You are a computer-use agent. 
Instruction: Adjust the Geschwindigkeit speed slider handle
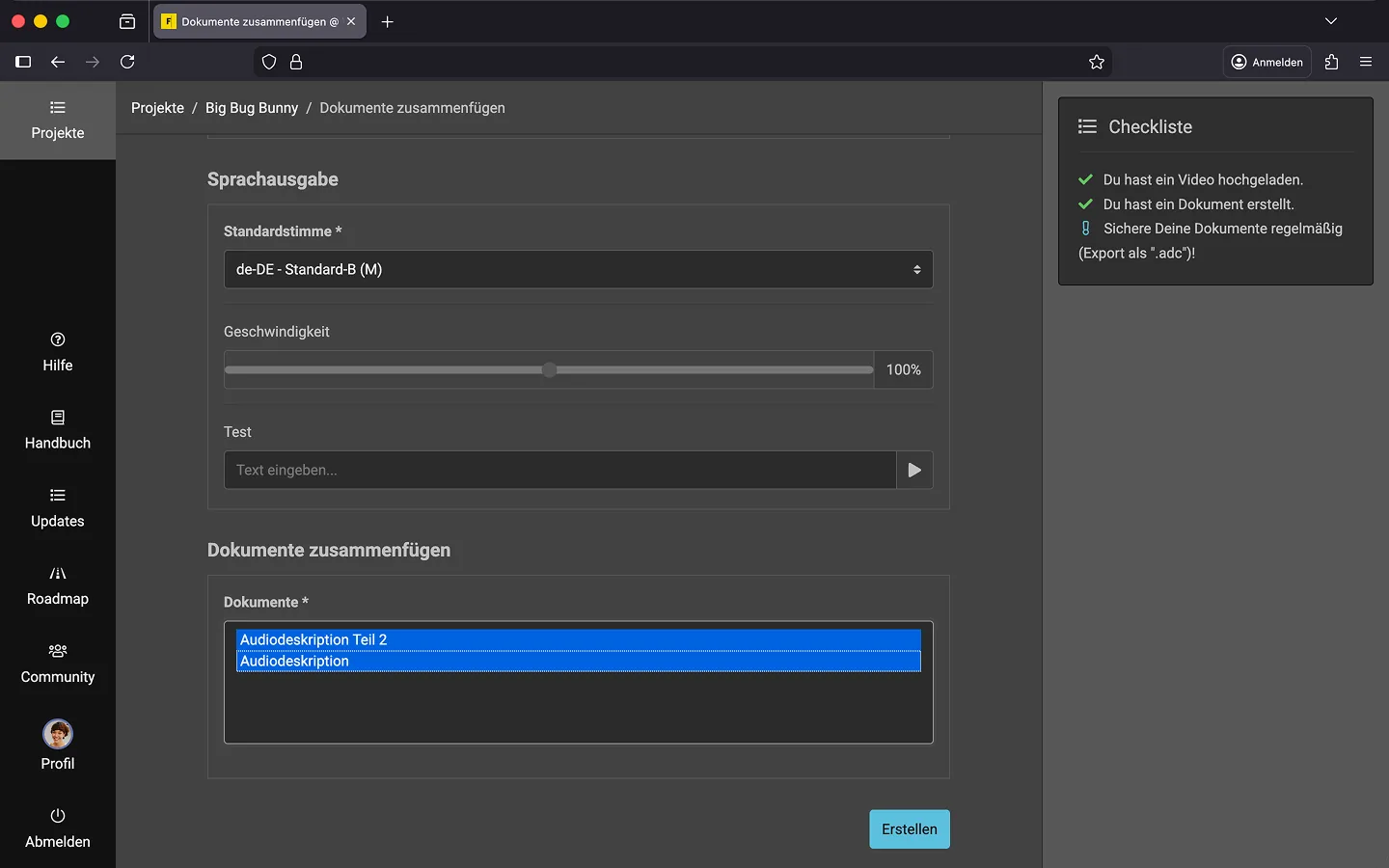click(x=550, y=369)
